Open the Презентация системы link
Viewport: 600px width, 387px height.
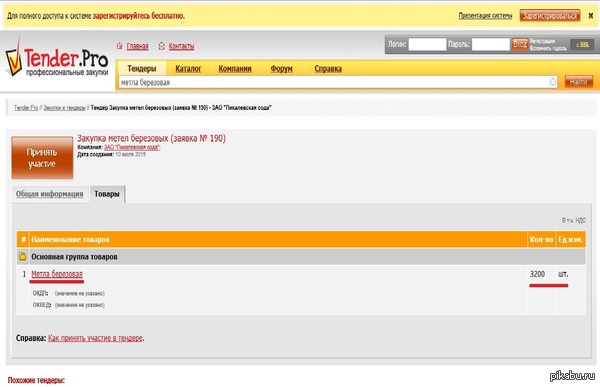pyautogui.click(x=485, y=16)
